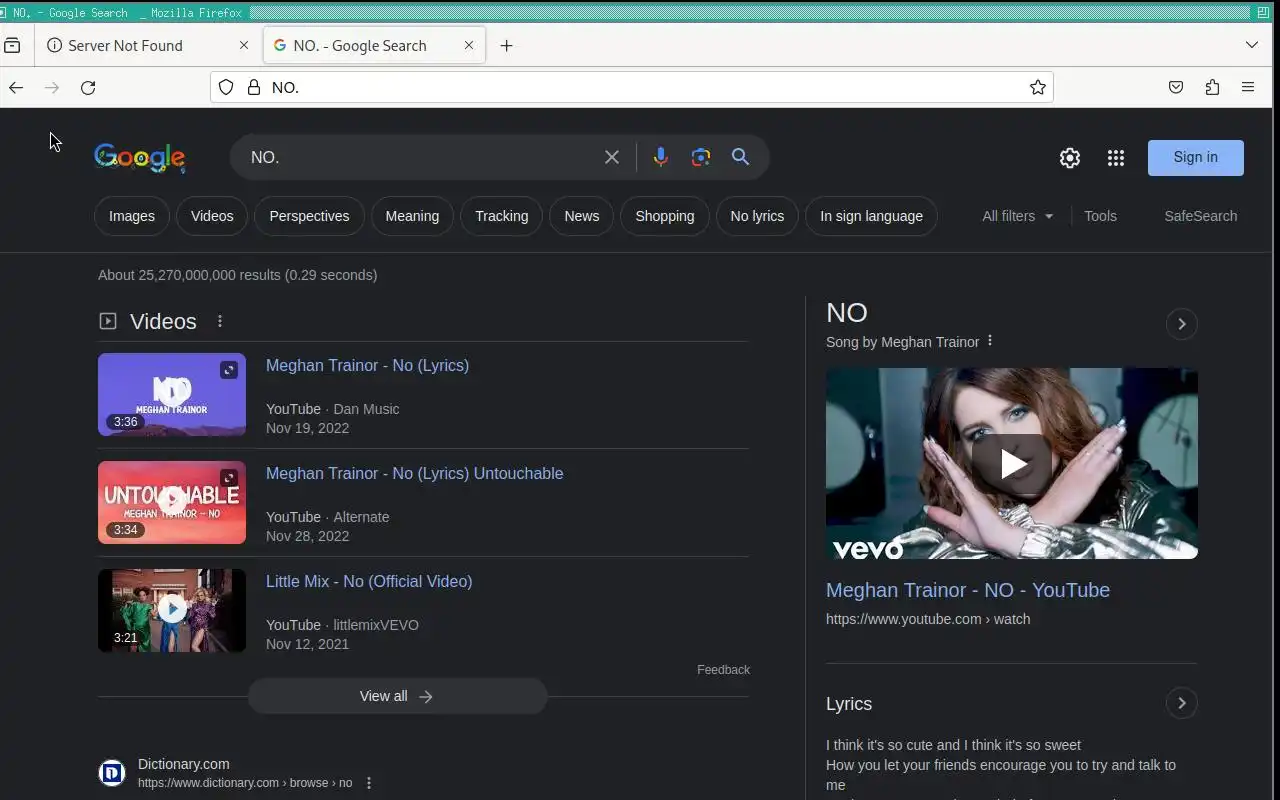Viewport: 1280px width, 800px height.
Task: Open Meghan Trainor - NO - YouTube link
Action: 968,590
